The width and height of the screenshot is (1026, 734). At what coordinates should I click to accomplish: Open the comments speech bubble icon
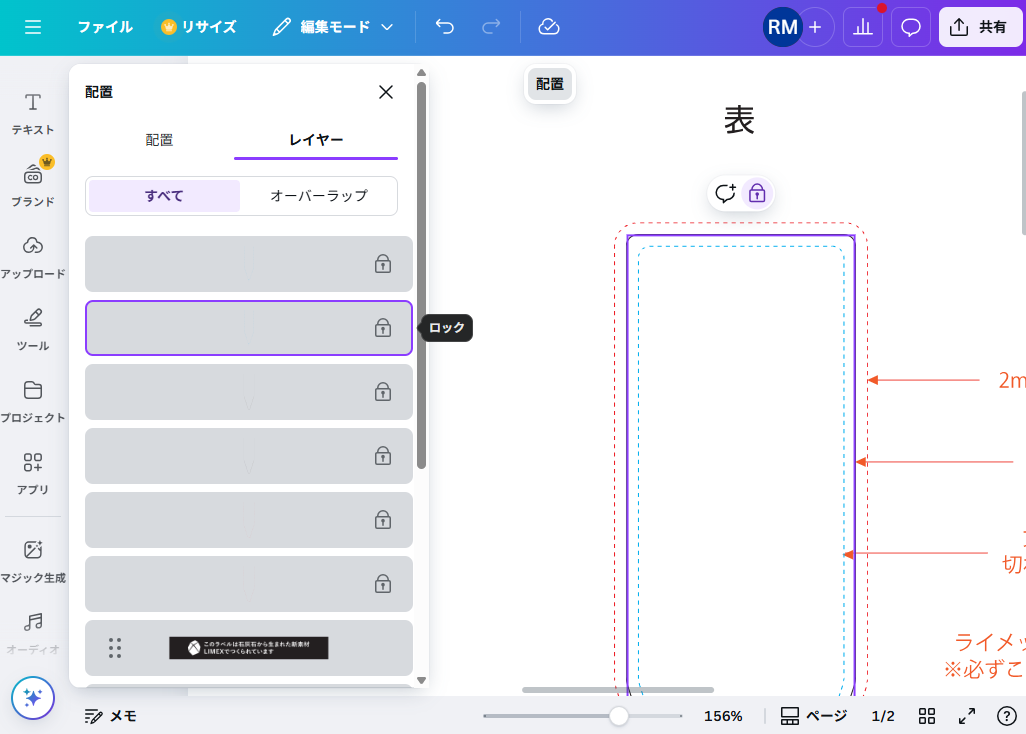pyautogui.click(x=911, y=27)
